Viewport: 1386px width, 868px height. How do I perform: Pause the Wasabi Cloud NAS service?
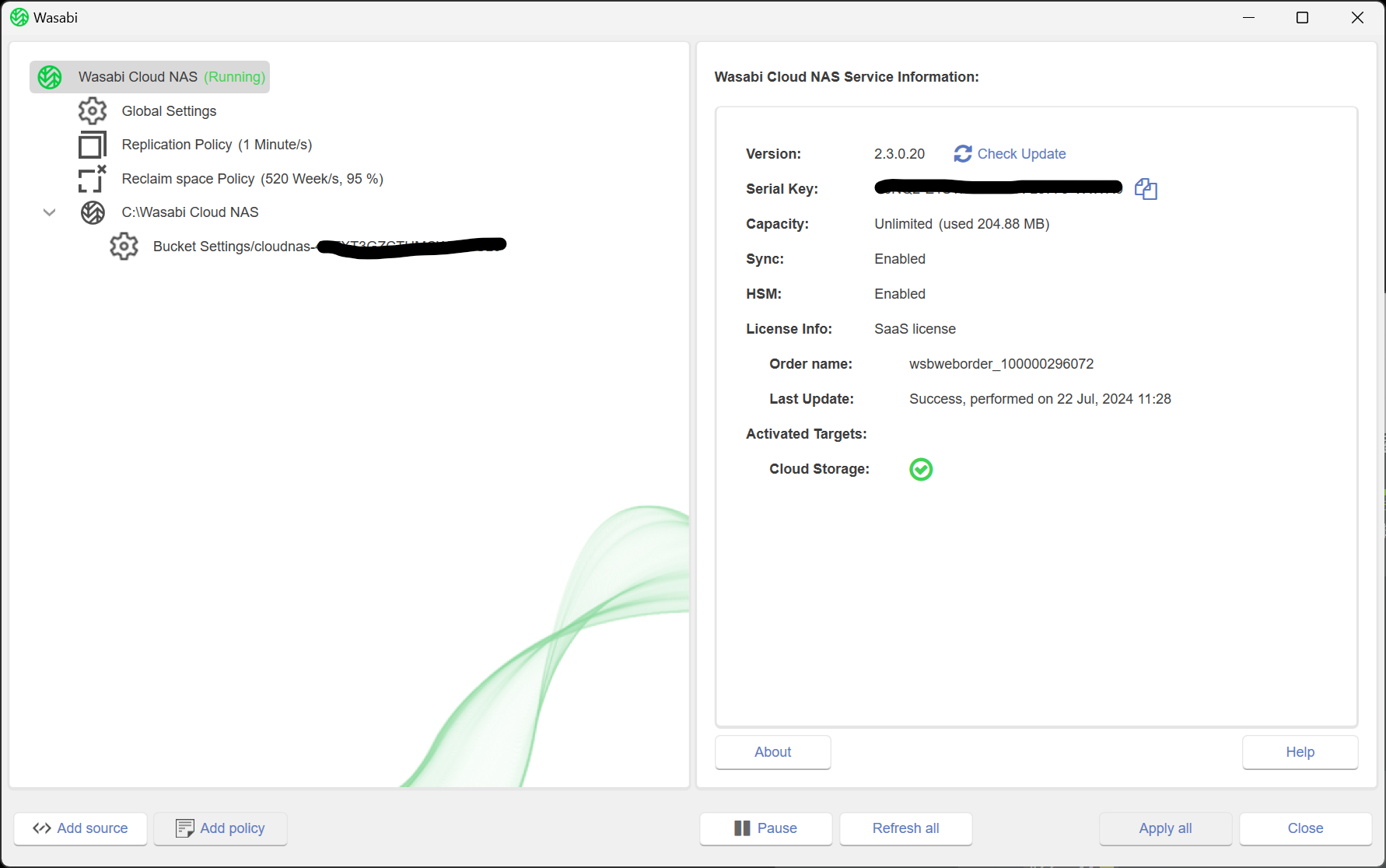coord(766,828)
